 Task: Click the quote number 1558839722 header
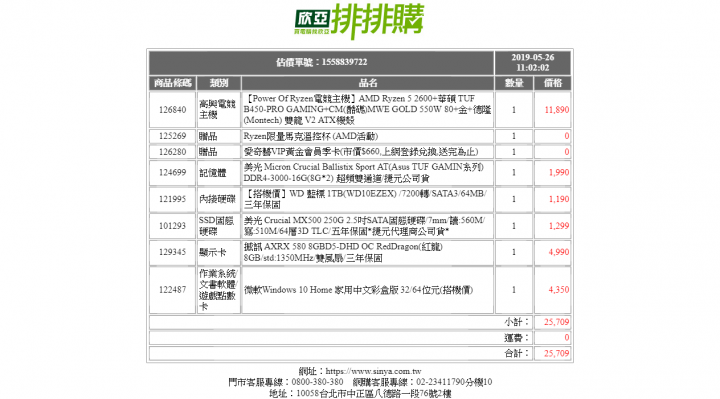321,62
